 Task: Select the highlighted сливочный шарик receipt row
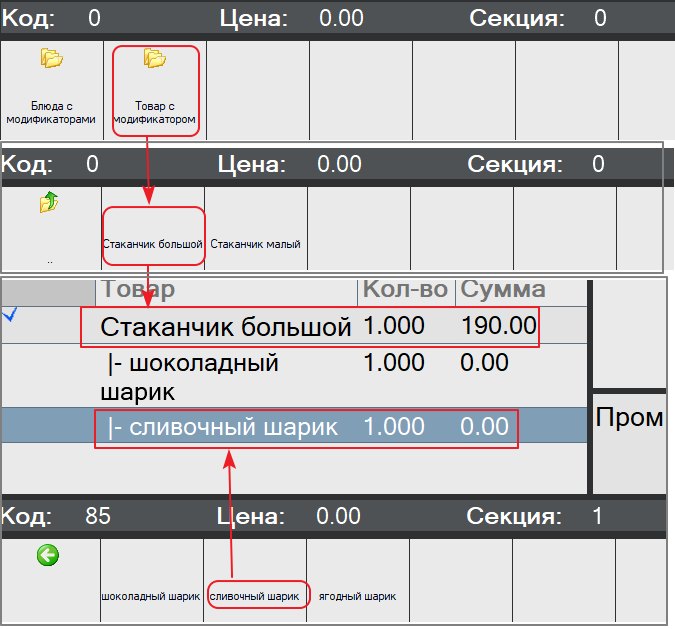pyautogui.click(x=294, y=426)
